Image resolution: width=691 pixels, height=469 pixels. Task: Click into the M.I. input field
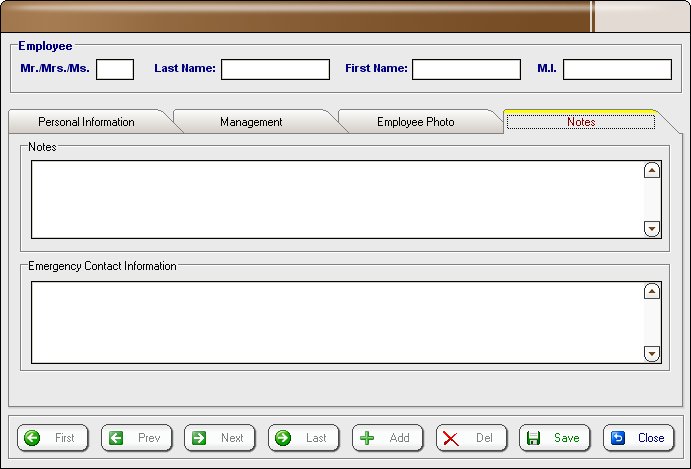point(617,70)
